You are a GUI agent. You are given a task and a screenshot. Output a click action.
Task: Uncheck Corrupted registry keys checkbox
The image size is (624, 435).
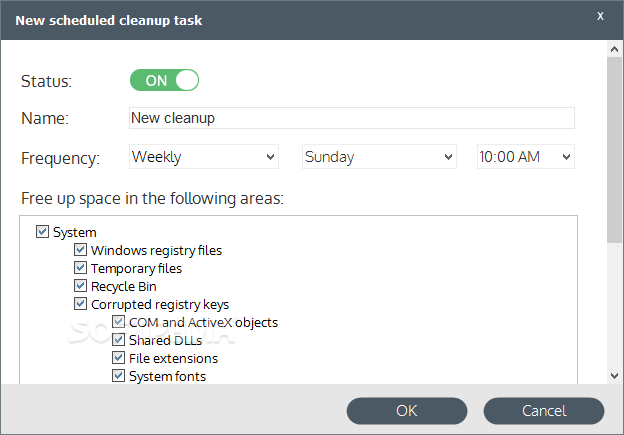80,304
